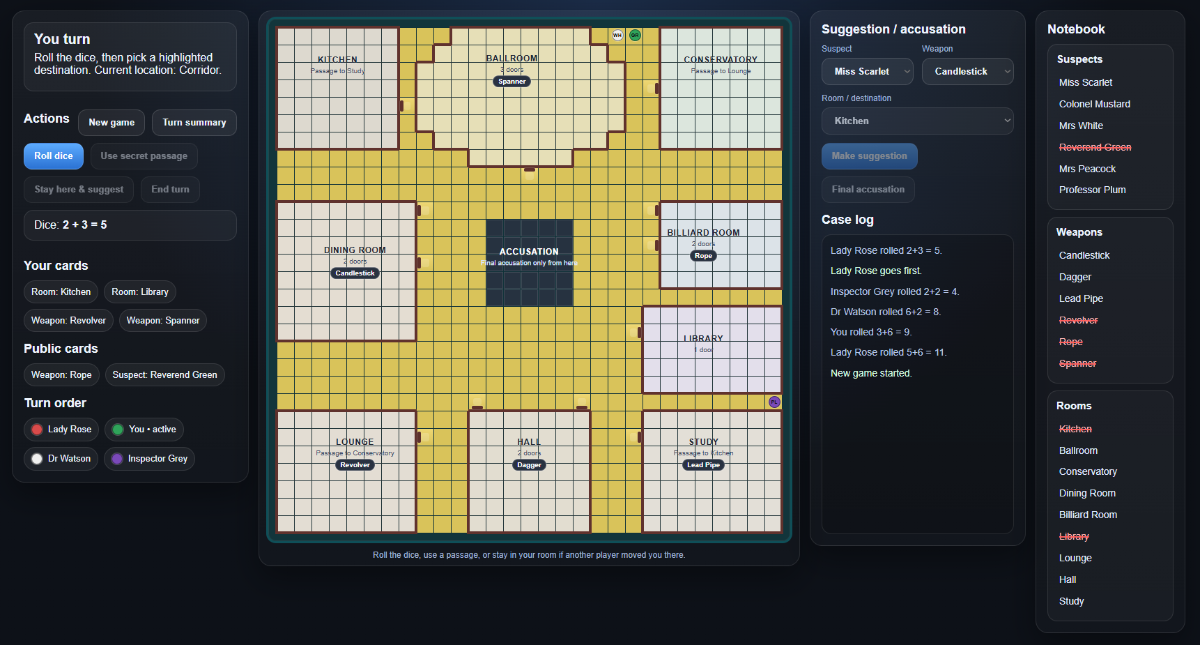1200x645 pixels.
Task: Click the Spanner weapon marker in Ballroom
Action: pos(511,81)
